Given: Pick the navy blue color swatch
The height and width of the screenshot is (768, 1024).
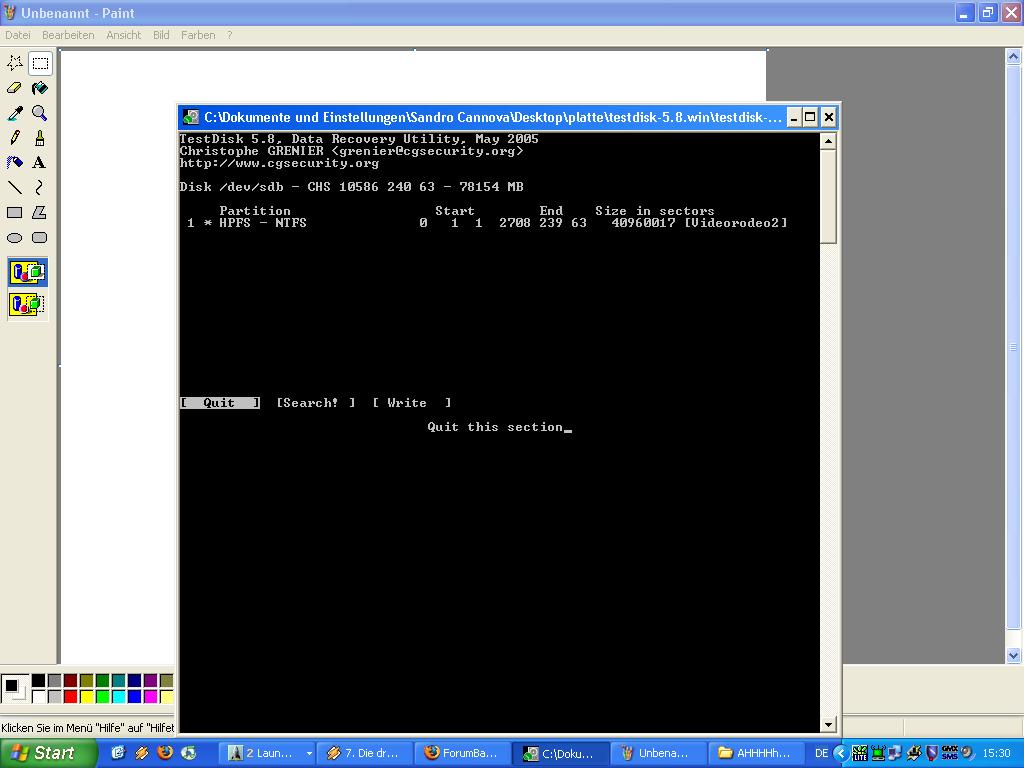Looking at the screenshot, I should (135, 680).
